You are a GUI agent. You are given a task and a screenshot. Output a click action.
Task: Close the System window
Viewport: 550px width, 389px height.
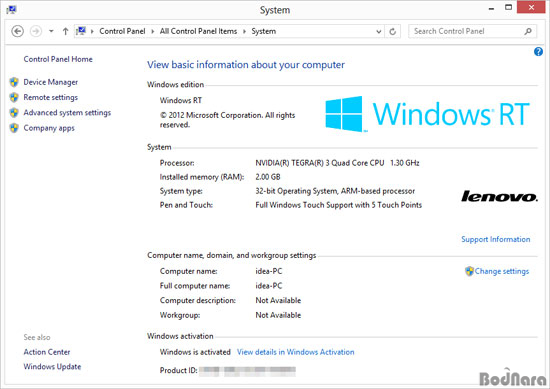click(x=531, y=7)
